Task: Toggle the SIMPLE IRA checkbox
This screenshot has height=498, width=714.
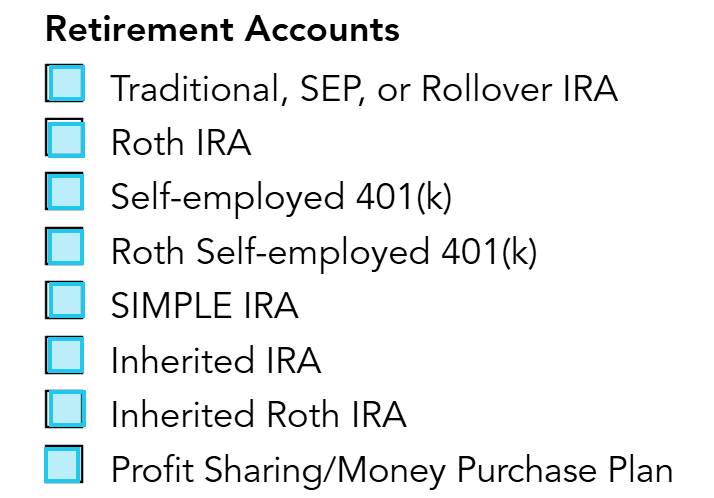Action: coord(65,300)
